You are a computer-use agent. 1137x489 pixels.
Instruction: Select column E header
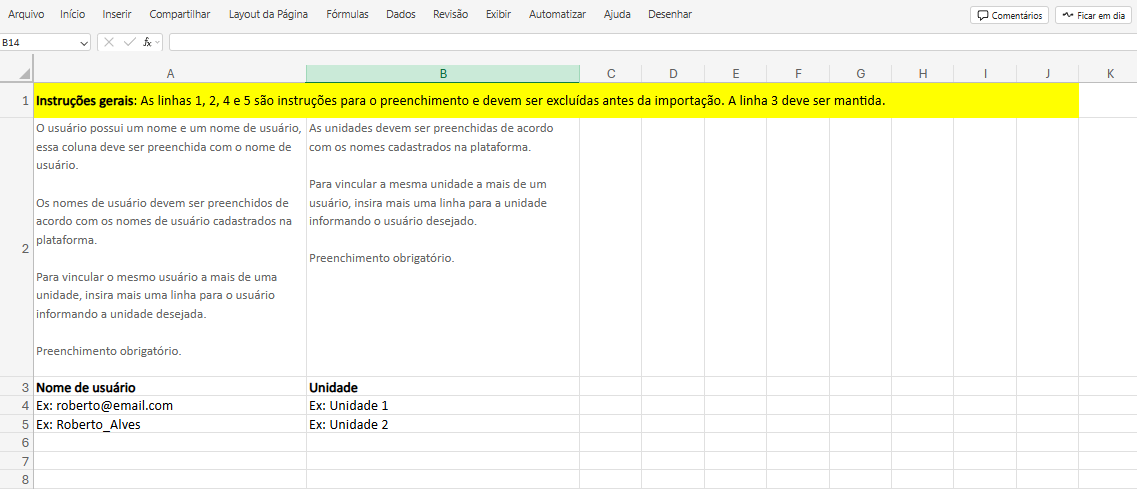735,73
